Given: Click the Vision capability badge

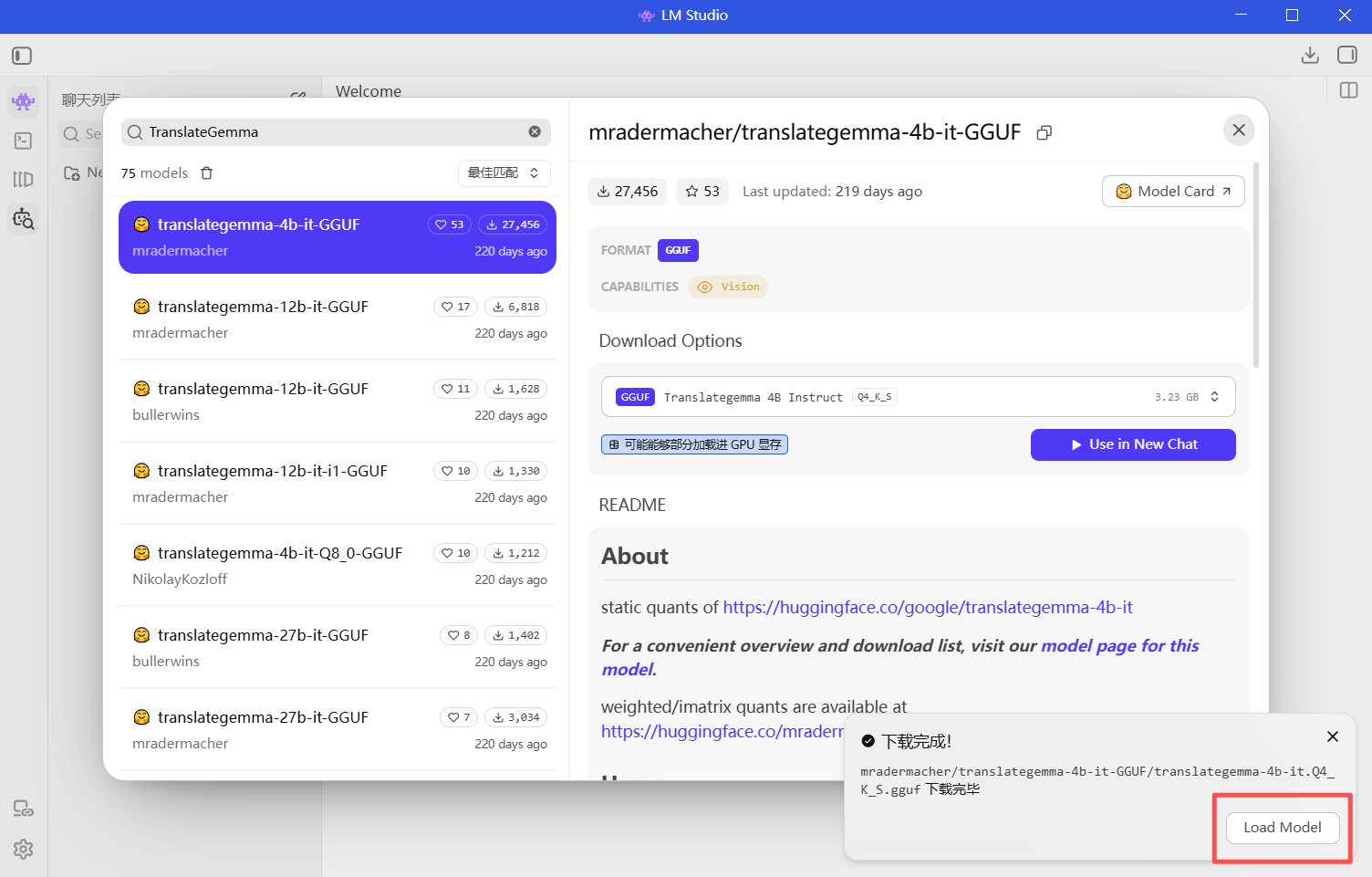Looking at the screenshot, I should click(x=728, y=287).
